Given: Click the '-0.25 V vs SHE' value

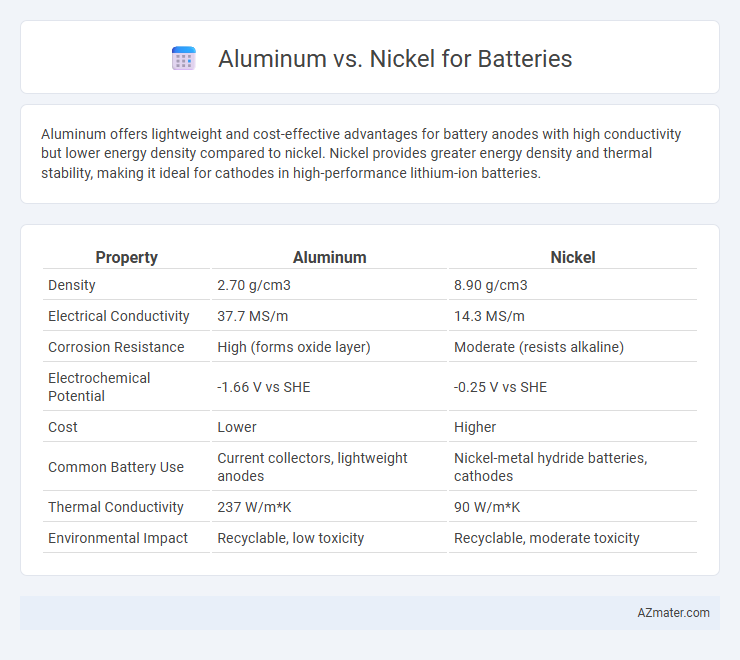Looking at the screenshot, I should click(x=500, y=387).
